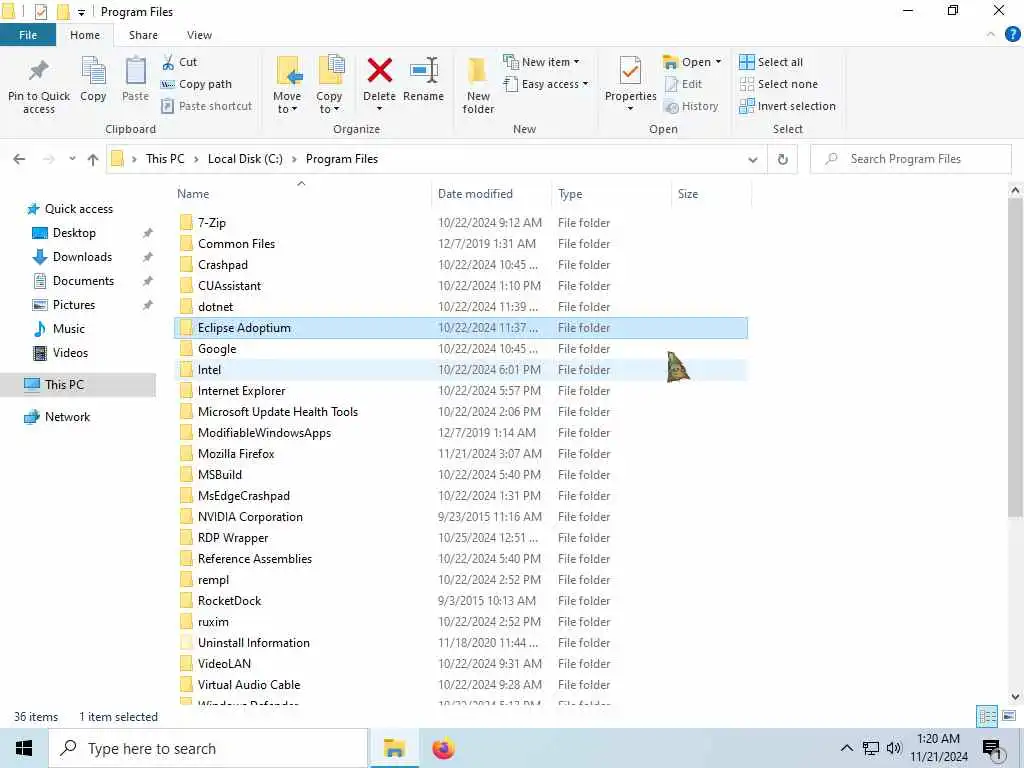Refresh the Program Files folder

[782, 159]
